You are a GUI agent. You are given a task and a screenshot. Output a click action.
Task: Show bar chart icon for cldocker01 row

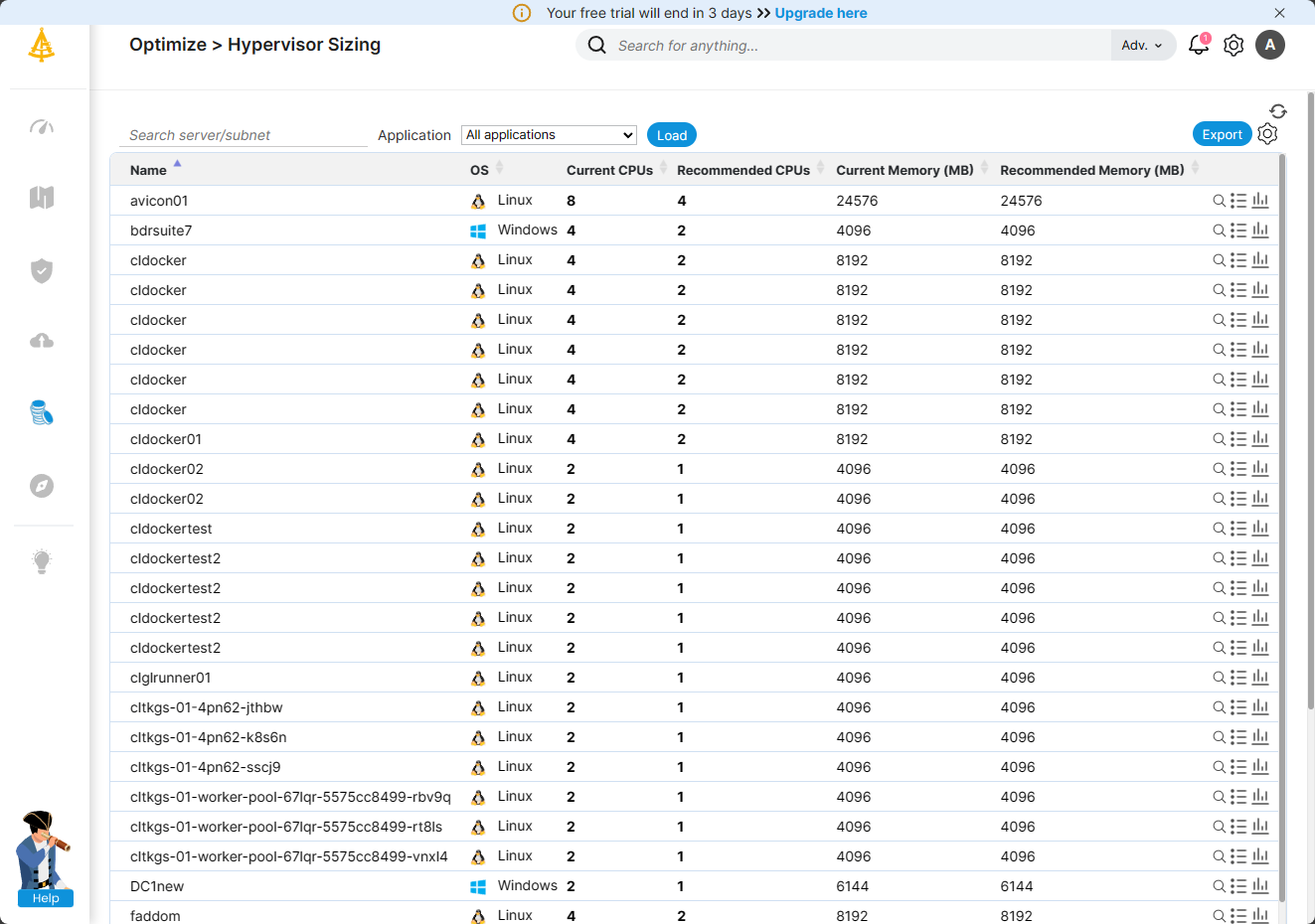1260,439
